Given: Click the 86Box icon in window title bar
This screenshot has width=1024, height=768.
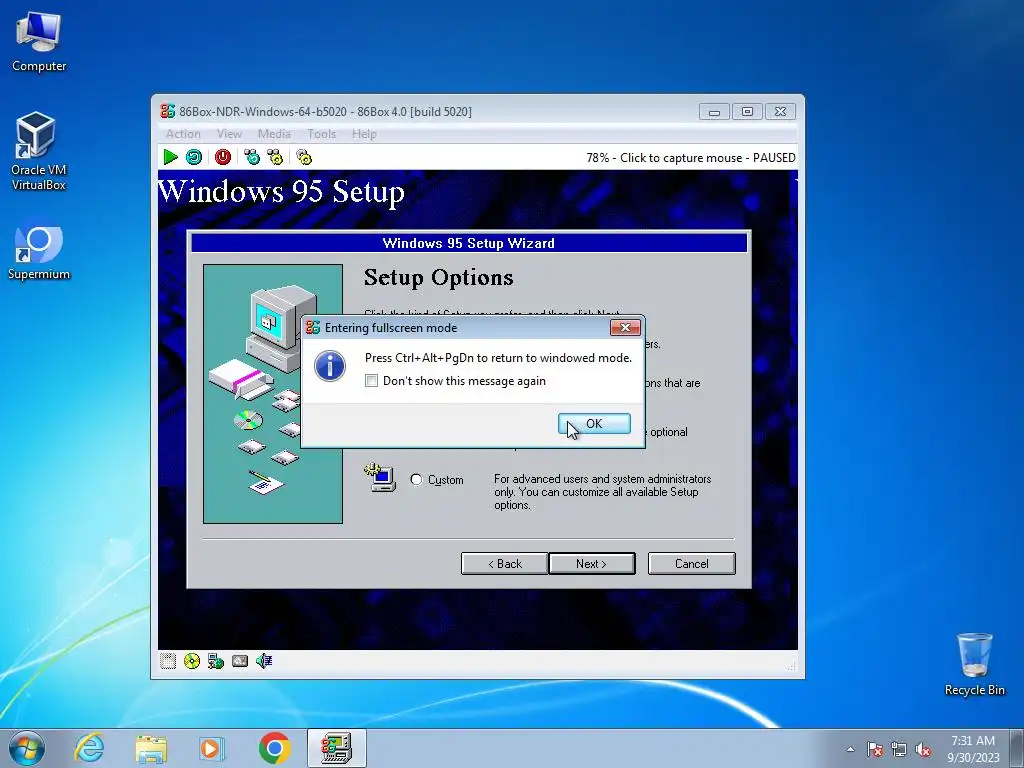Looking at the screenshot, I should click(168, 111).
